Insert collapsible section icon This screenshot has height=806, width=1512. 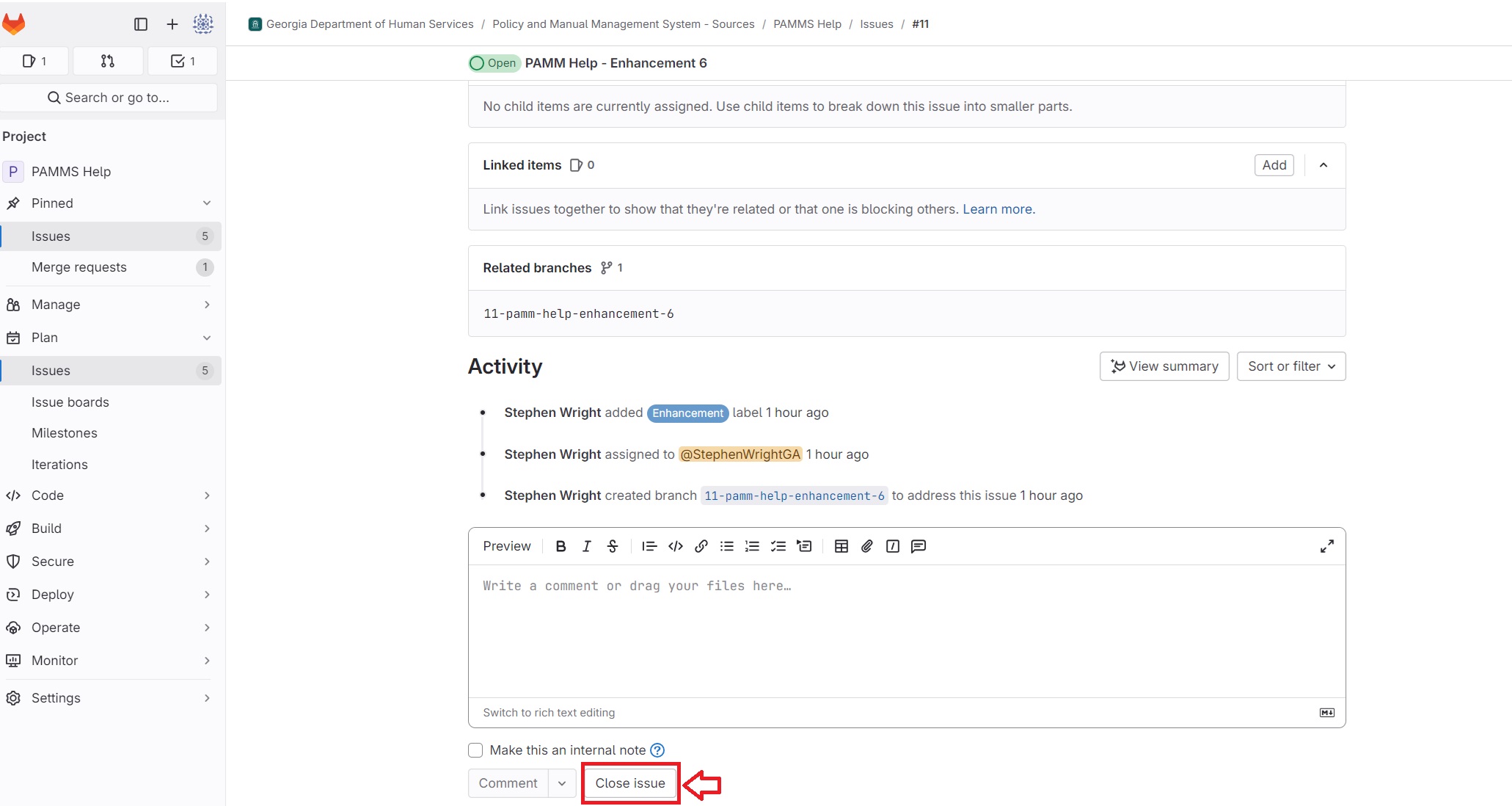coord(805,546)
